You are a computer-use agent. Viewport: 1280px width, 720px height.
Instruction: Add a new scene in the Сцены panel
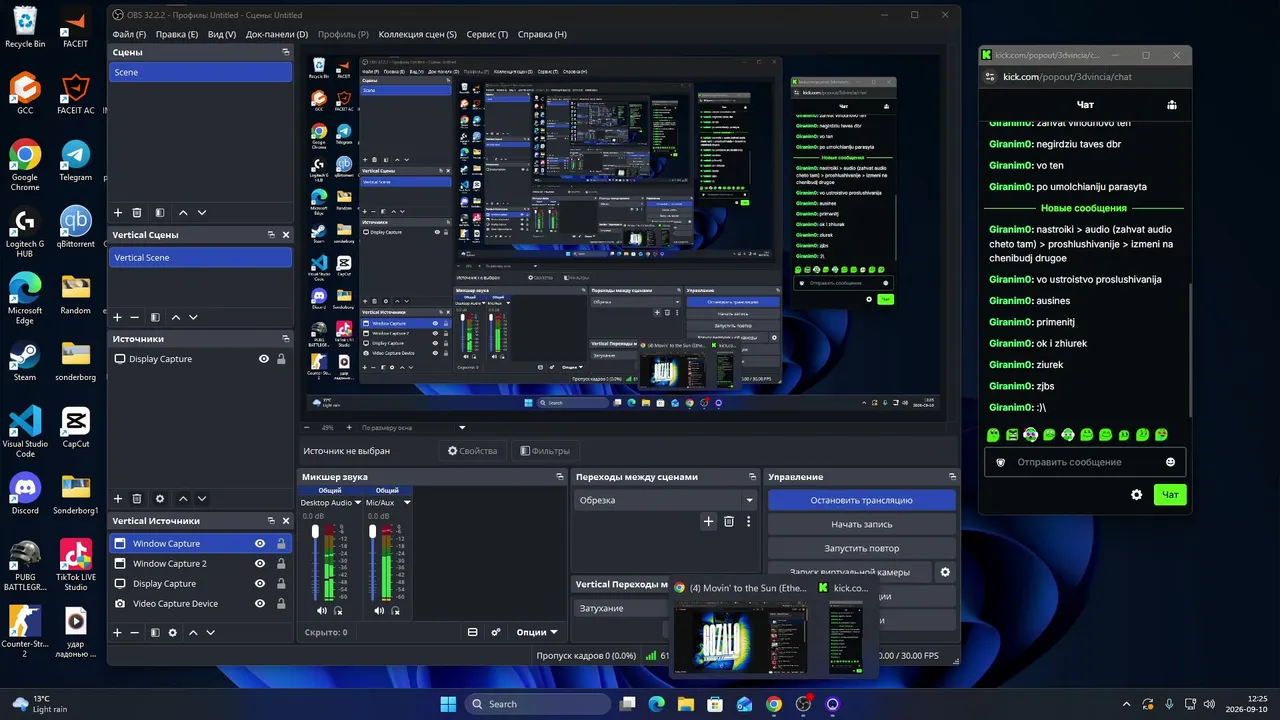(118, 213)
